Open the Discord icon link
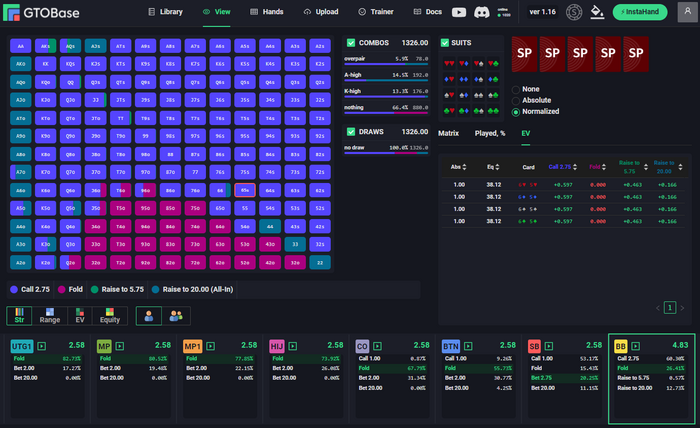The height and width of the screenshot is (428, 700). (x=481, y=12)
